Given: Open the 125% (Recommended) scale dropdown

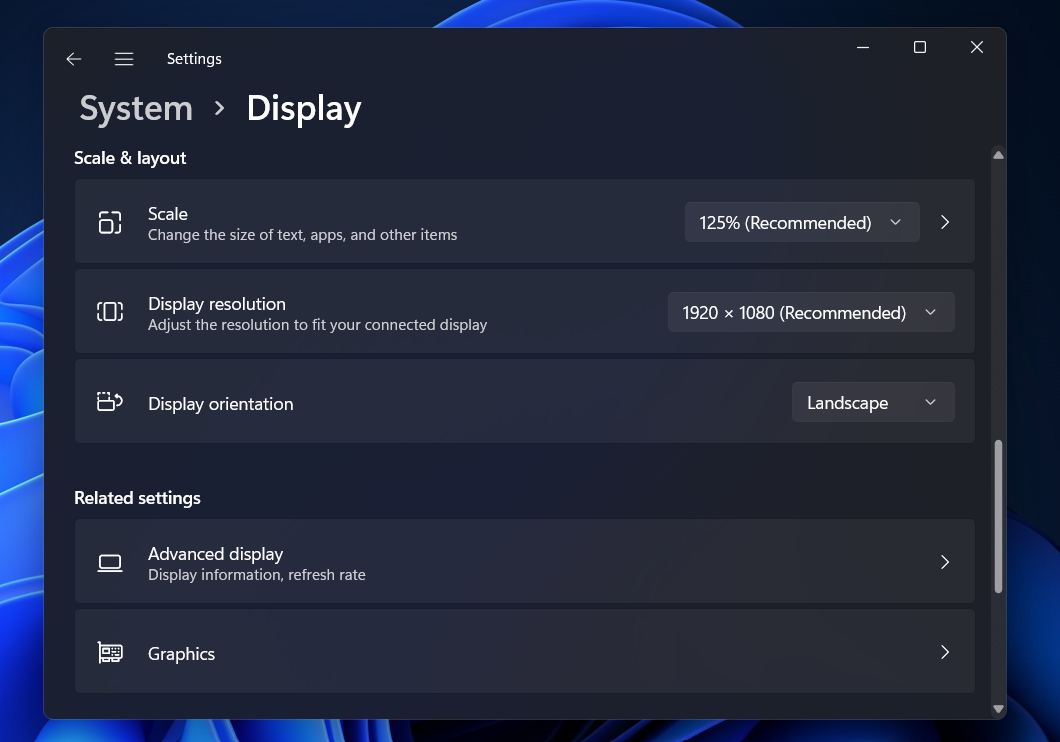Looking at the screenshot, I should click(802, 222).
